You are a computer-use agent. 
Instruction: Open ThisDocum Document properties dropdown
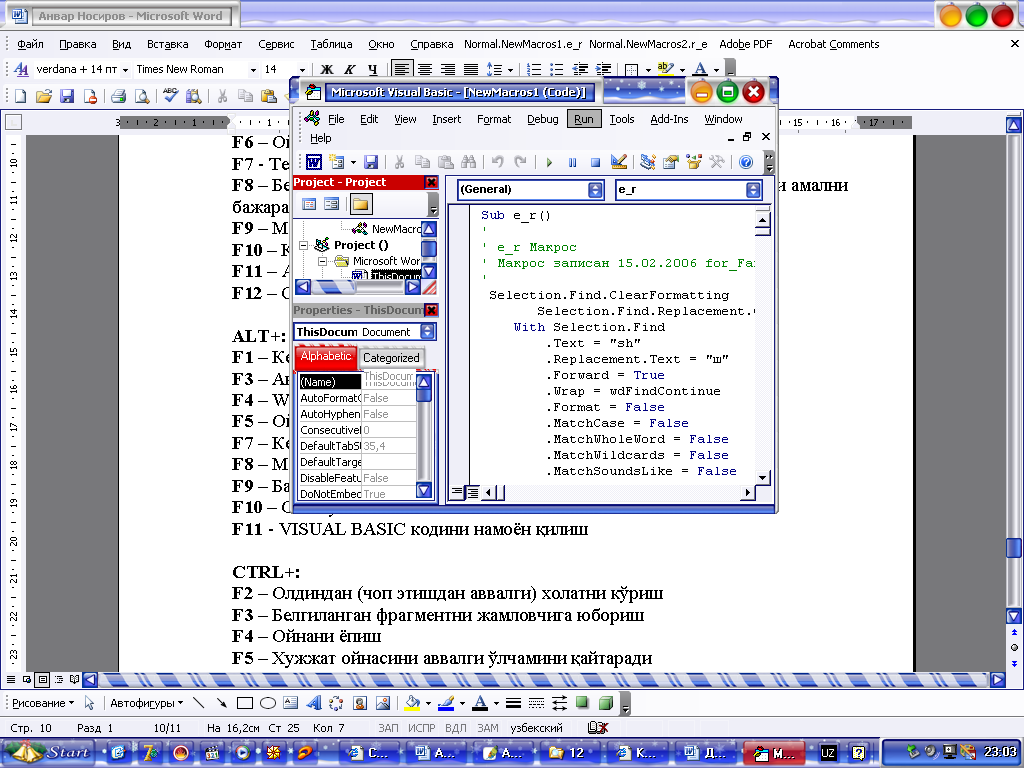point(427,332)
